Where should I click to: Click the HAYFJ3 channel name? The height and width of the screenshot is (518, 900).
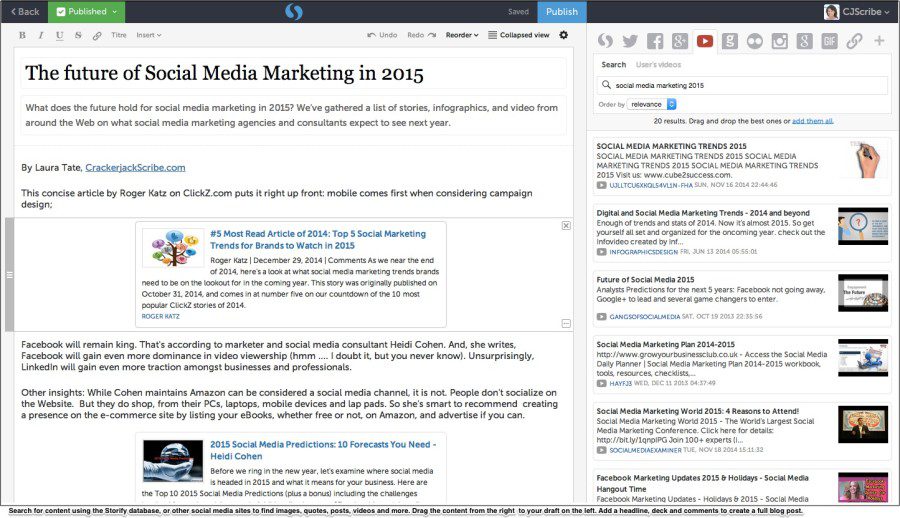620,383
